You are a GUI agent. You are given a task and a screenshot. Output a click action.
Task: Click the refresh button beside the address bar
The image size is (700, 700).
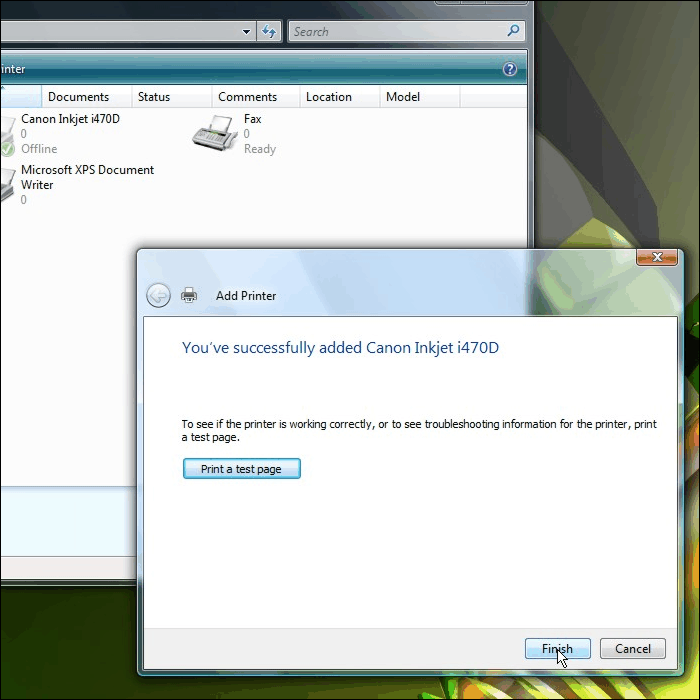[x=269, y=32]
